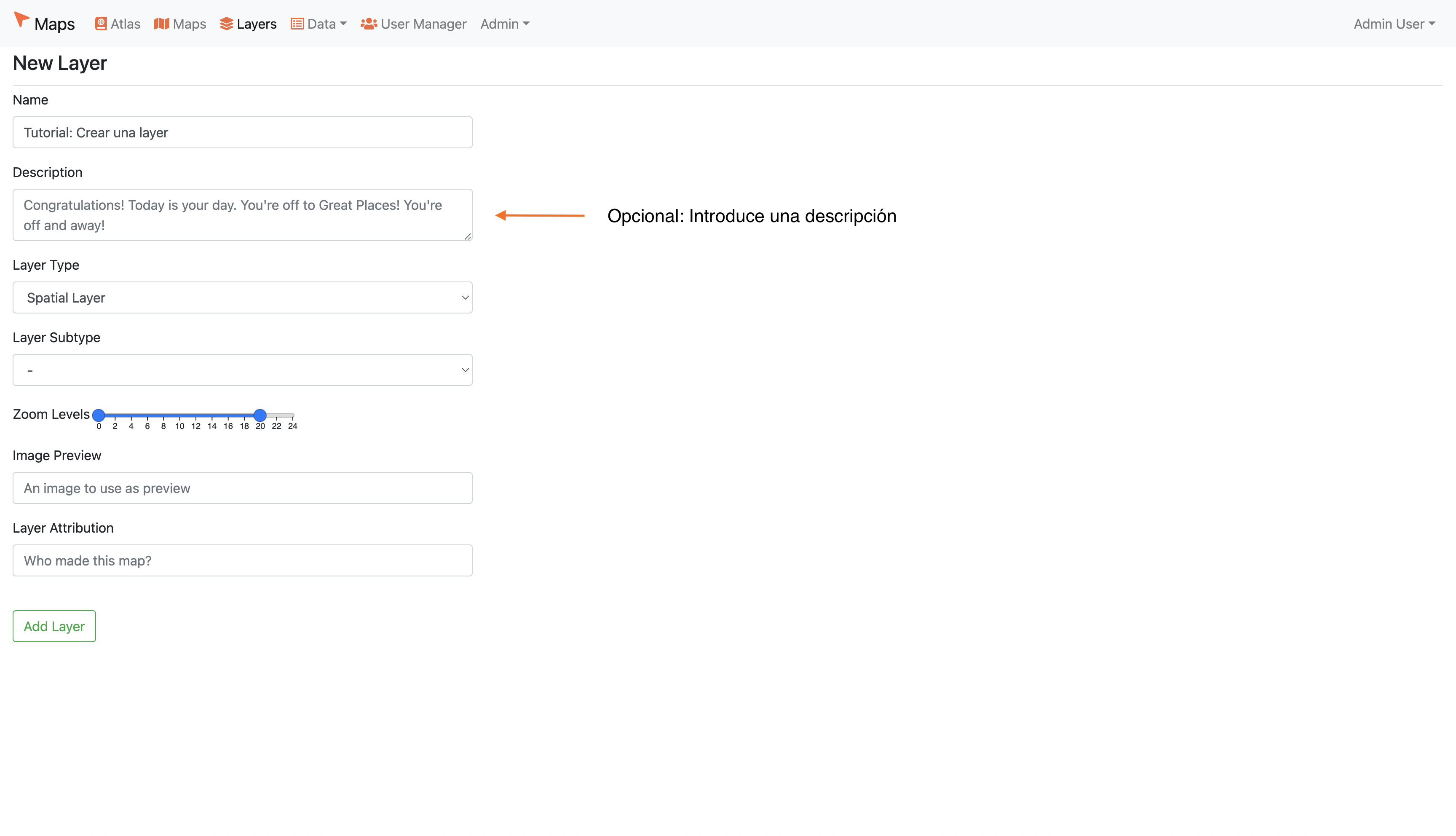Go to the Layers navigation item

click(x=248, y=24)
